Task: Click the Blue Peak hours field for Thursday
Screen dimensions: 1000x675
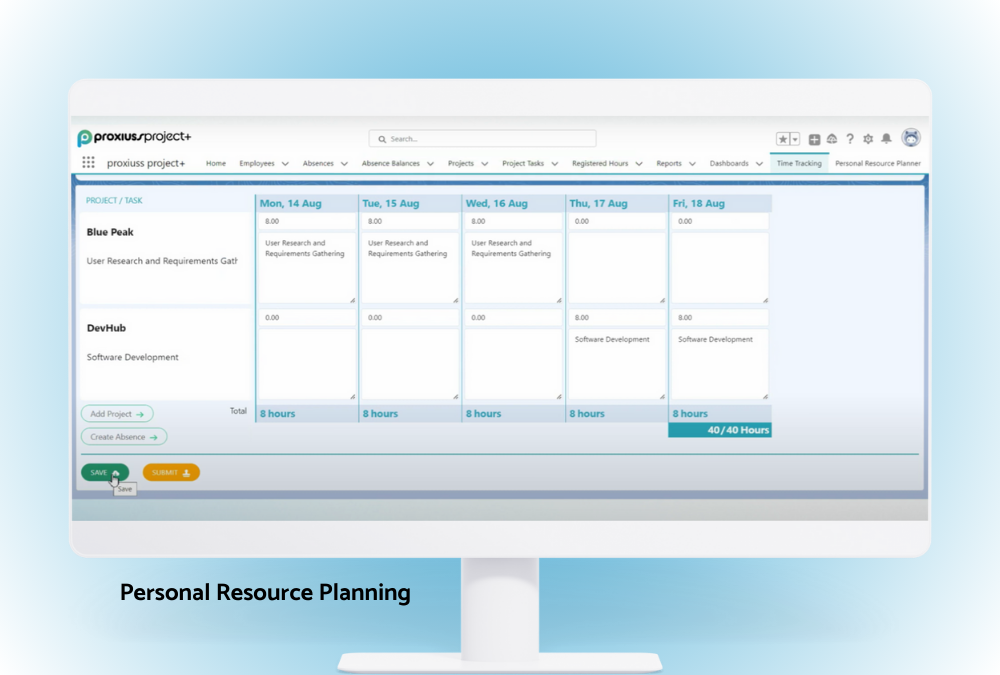Action: 616,221
